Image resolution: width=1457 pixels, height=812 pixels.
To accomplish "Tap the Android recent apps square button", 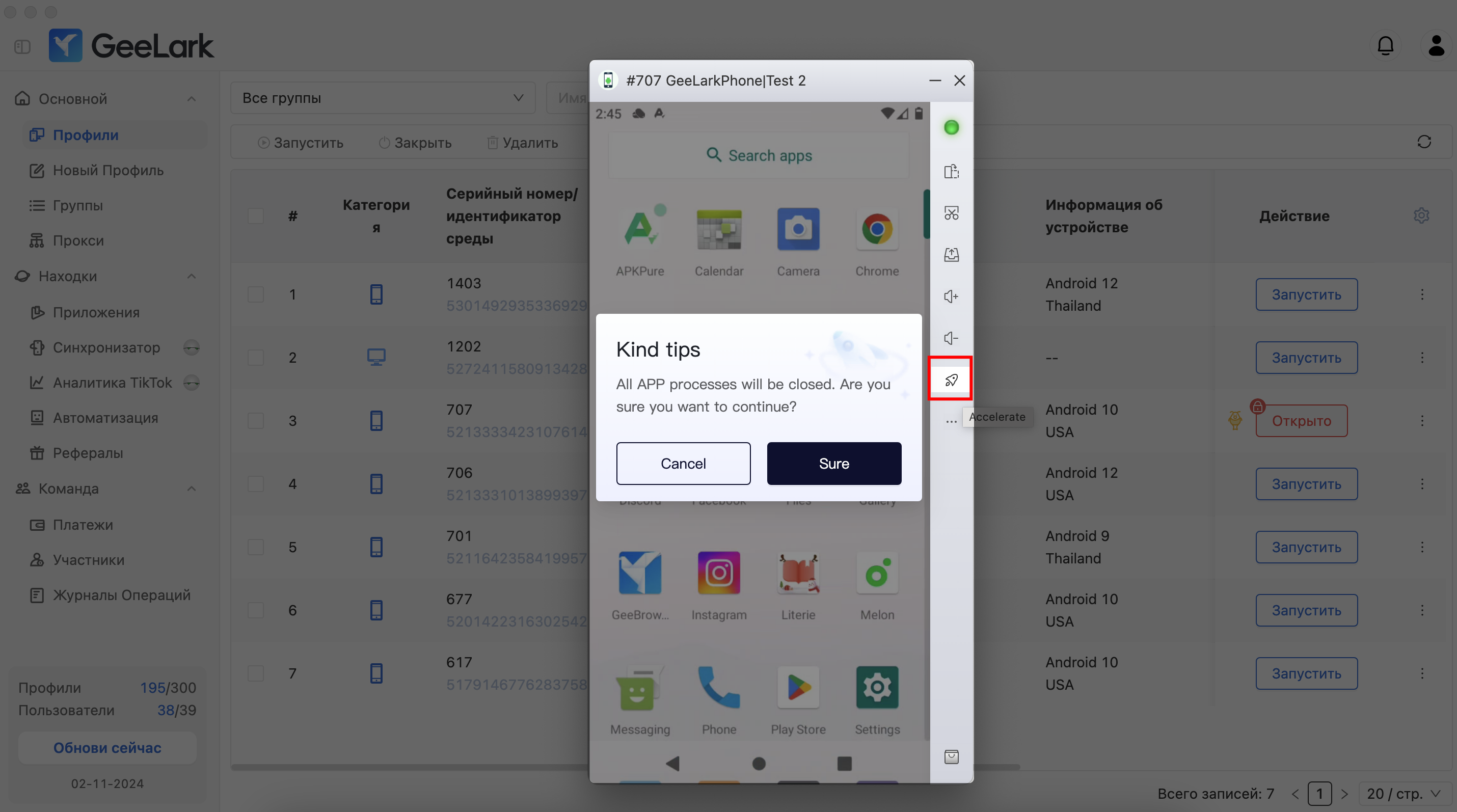I will 844,764.
